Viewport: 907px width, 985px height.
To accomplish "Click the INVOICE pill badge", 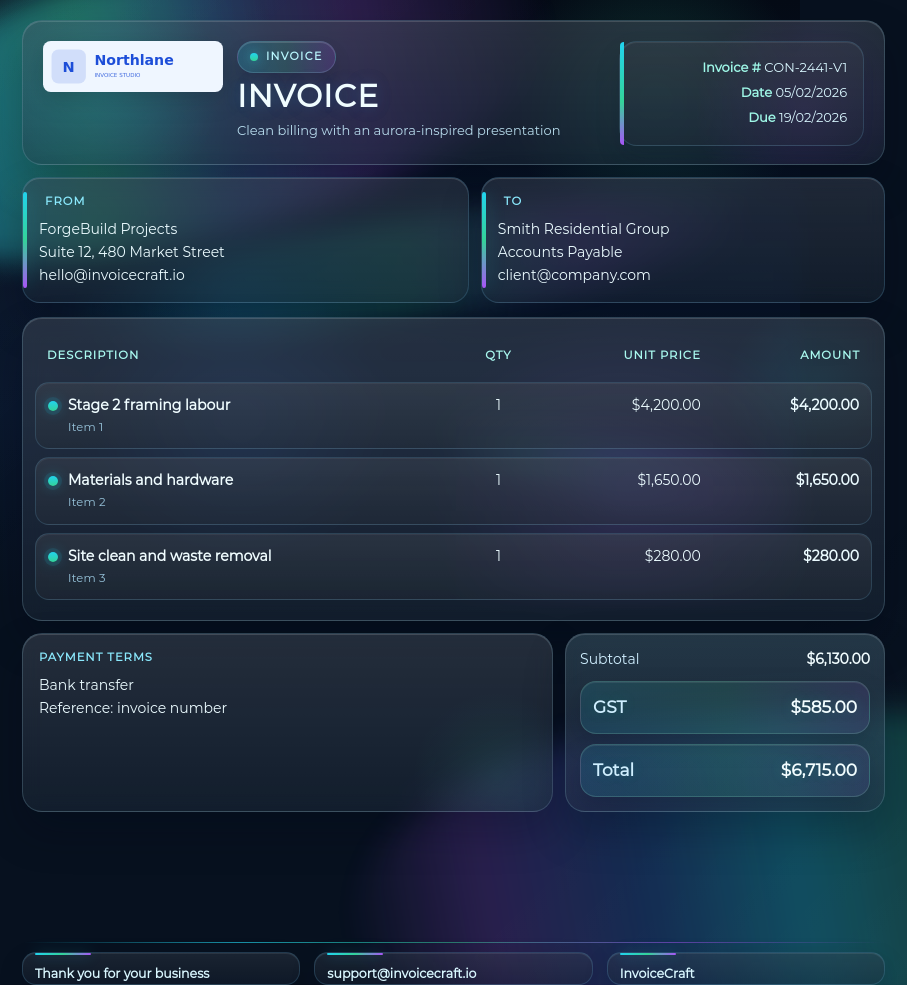I will tap(286, 57).
